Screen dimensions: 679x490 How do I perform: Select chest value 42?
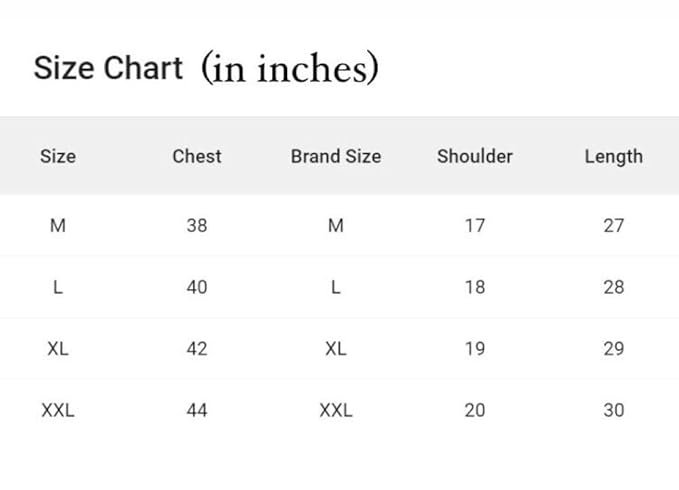[x=197, y=348]
